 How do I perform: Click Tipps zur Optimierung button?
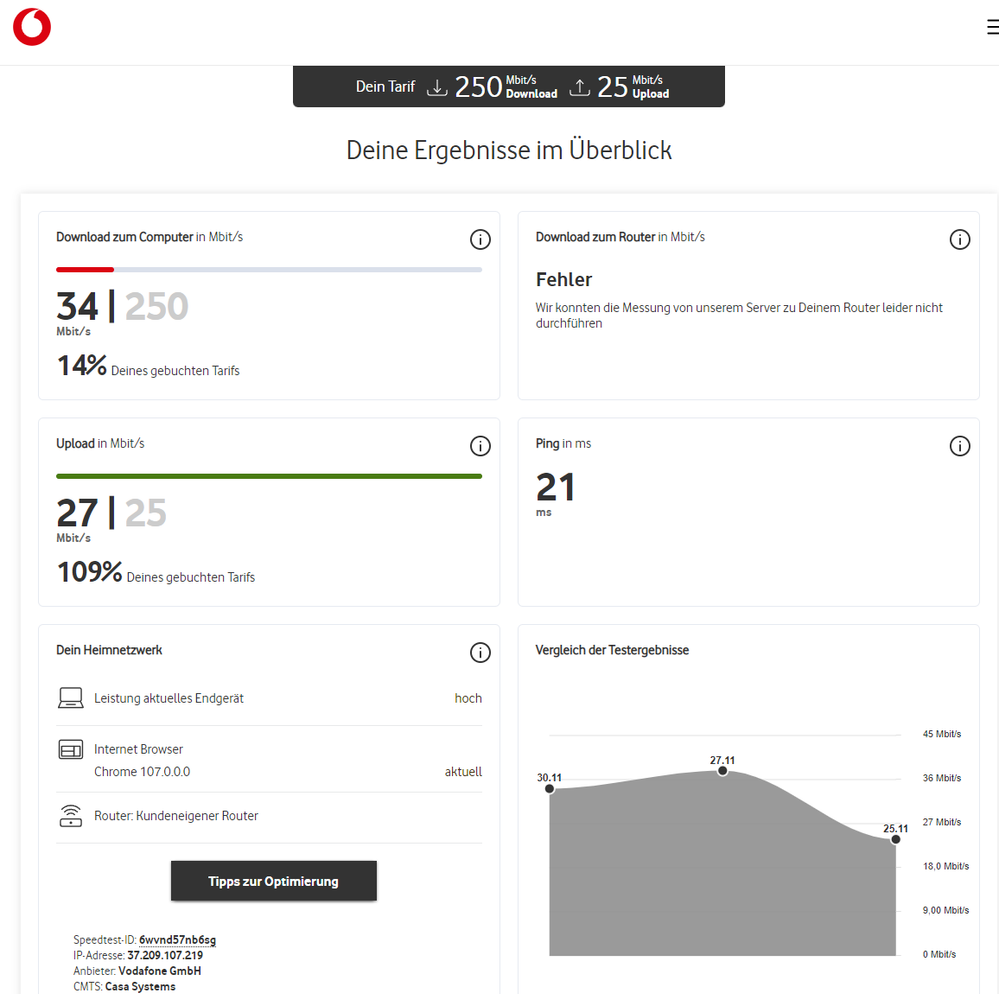coord(273,881)
